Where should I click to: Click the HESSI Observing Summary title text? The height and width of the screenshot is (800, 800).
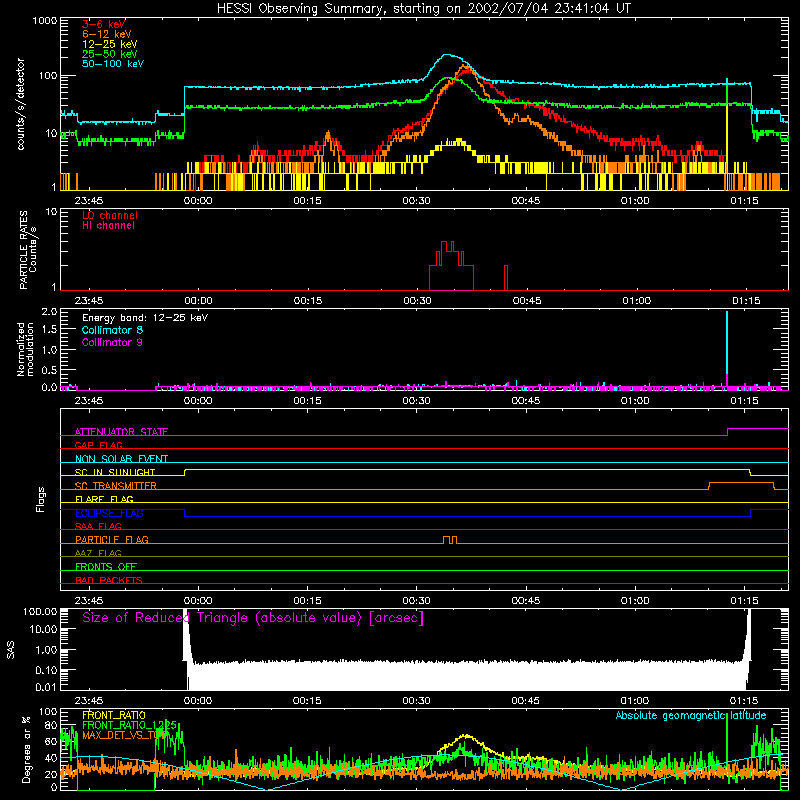423,9
